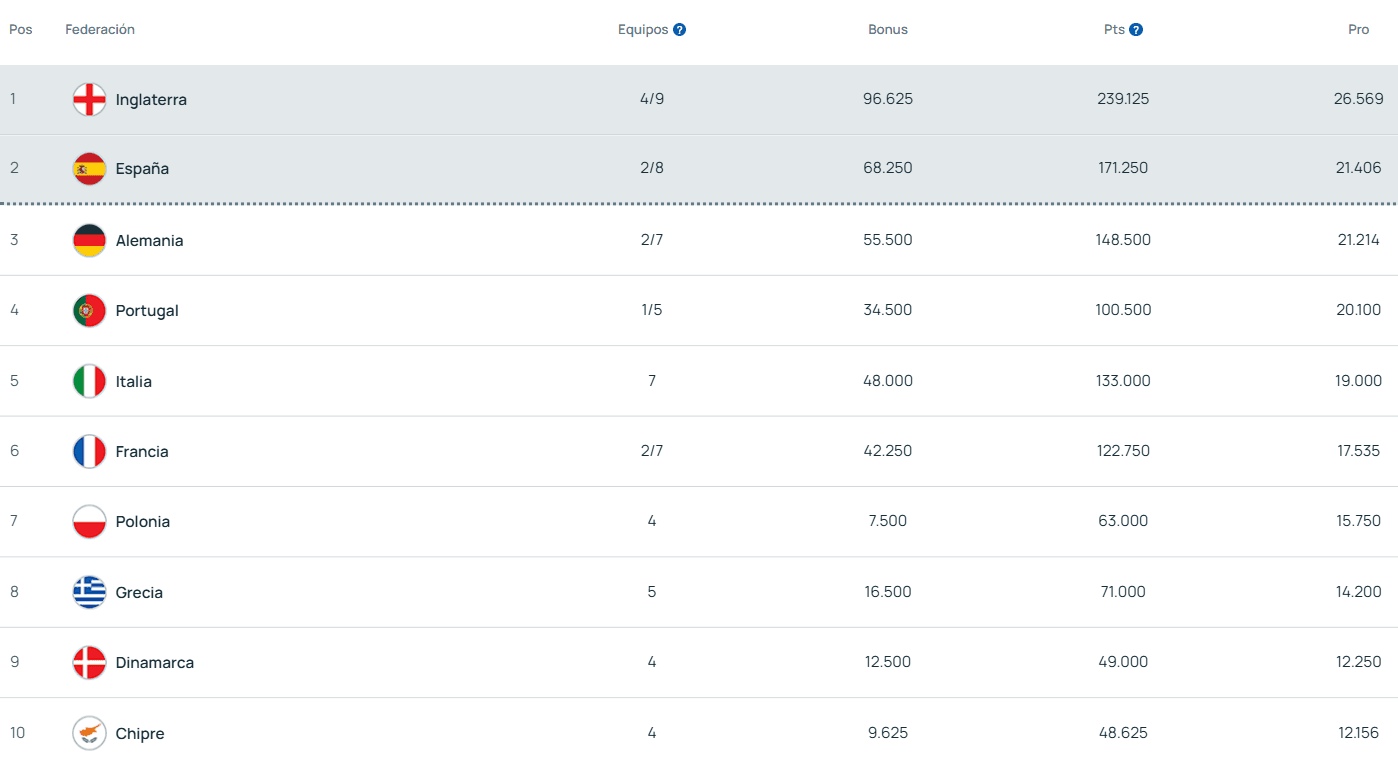This screenshot has height=762, width=1398.
Task: Click the Bonus column header
Action: pyautogui.click(x=887, y=30)
